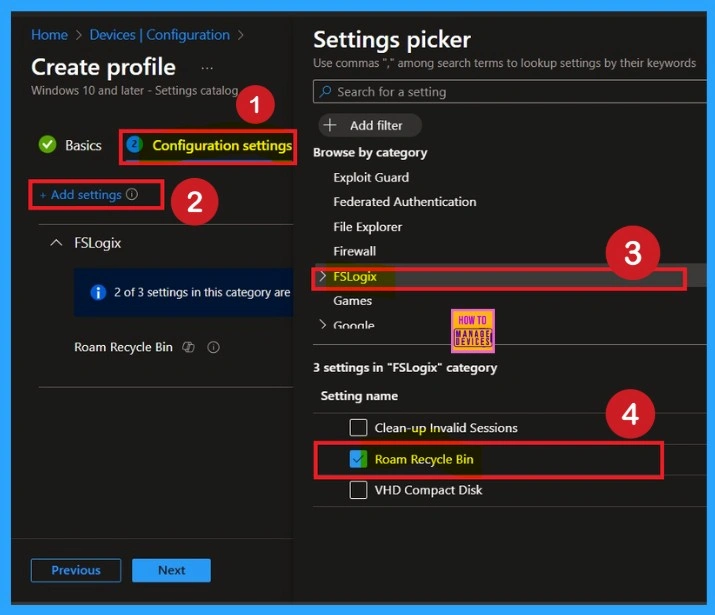Image resolution: width=715 pixels, height=615 pixels.
Task: Click the Previous button
Action: (76, 570)
